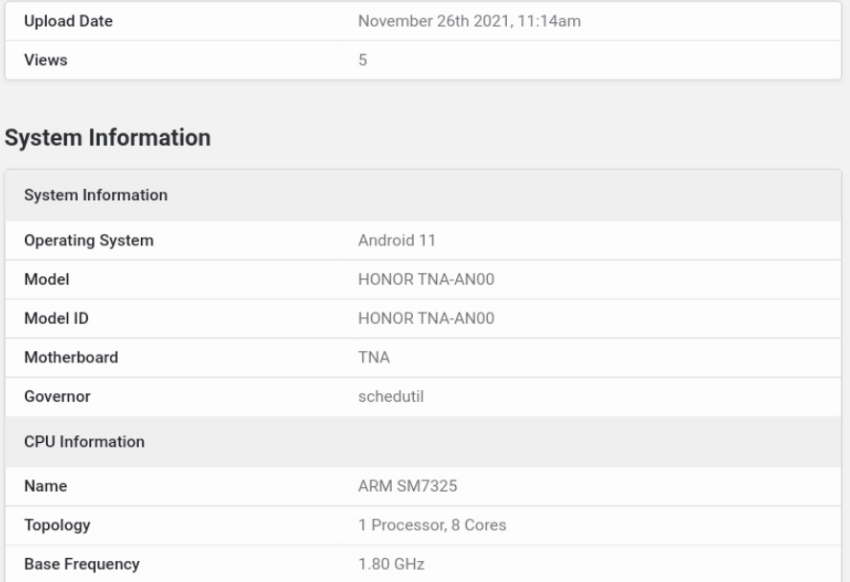Click the Upload Date label
Image resolution: width=850 pixels, height=582 pixels.
point(68,21)
